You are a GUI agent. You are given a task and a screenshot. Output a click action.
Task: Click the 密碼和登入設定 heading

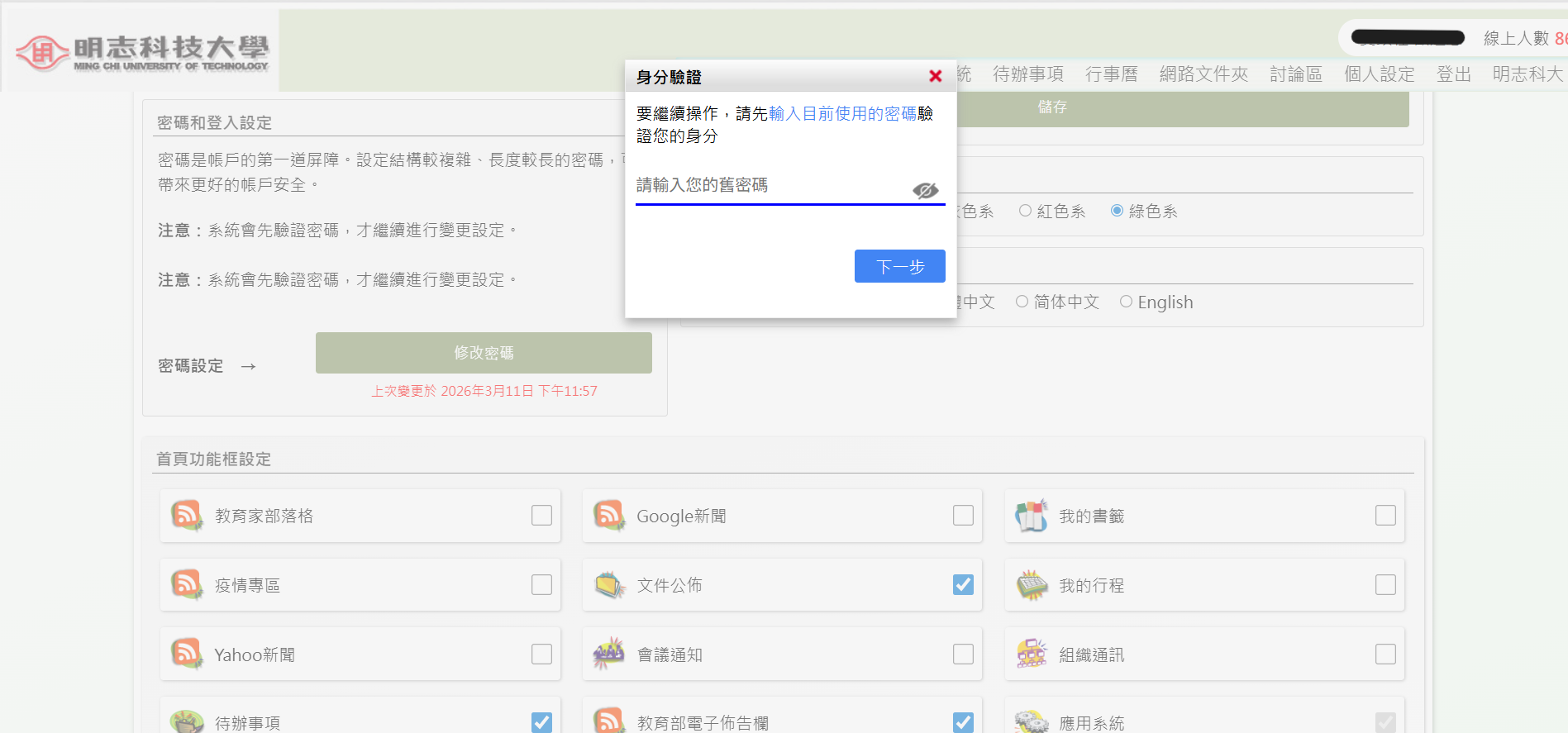(215, 122)
